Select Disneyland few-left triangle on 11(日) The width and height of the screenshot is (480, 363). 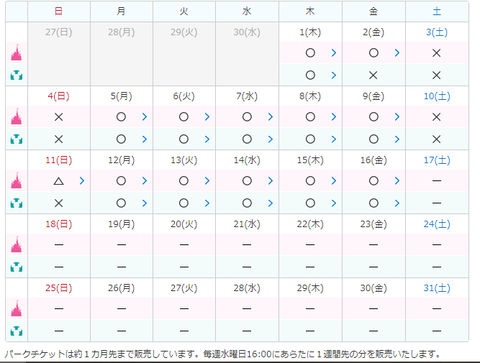pos(59,181)
